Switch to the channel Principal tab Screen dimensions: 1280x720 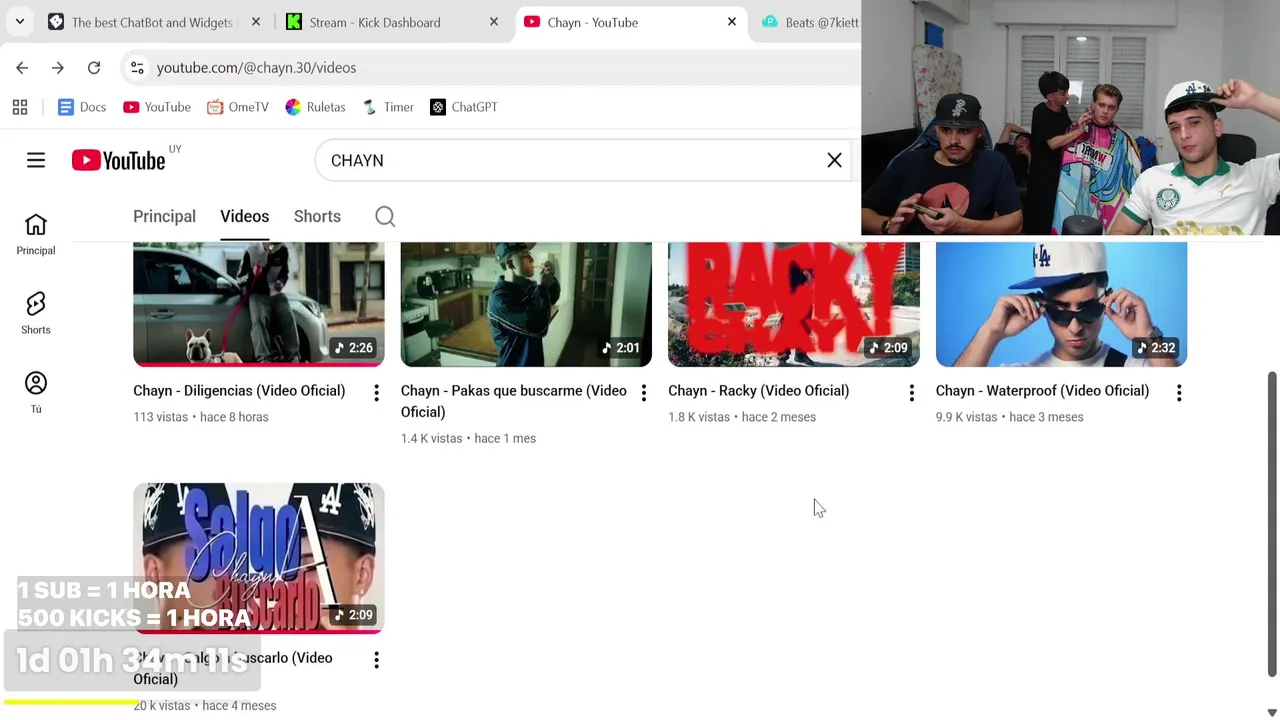[164, 216]
